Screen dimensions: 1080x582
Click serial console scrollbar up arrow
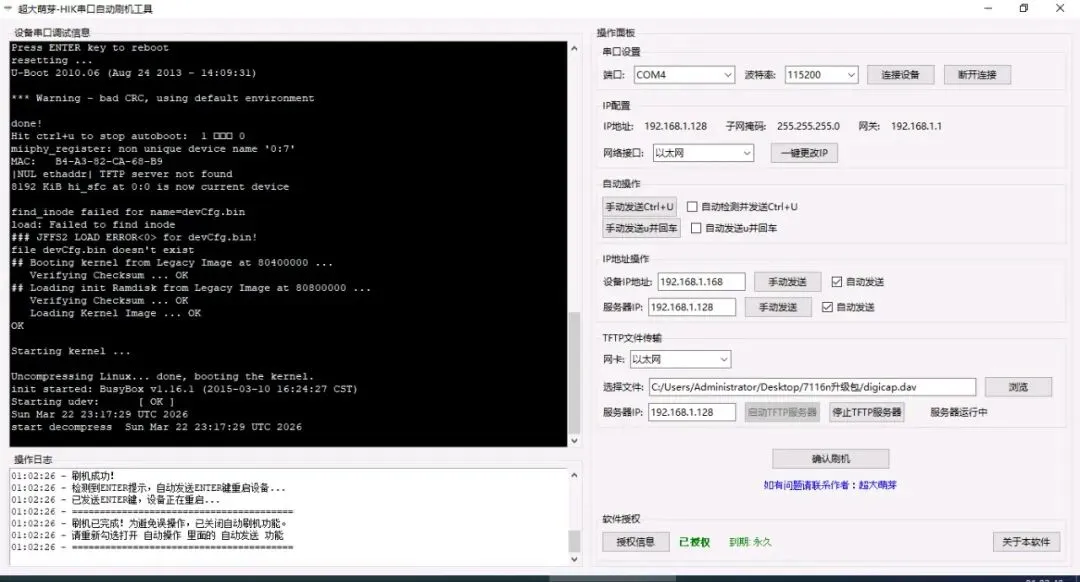[x=574, y=49]
